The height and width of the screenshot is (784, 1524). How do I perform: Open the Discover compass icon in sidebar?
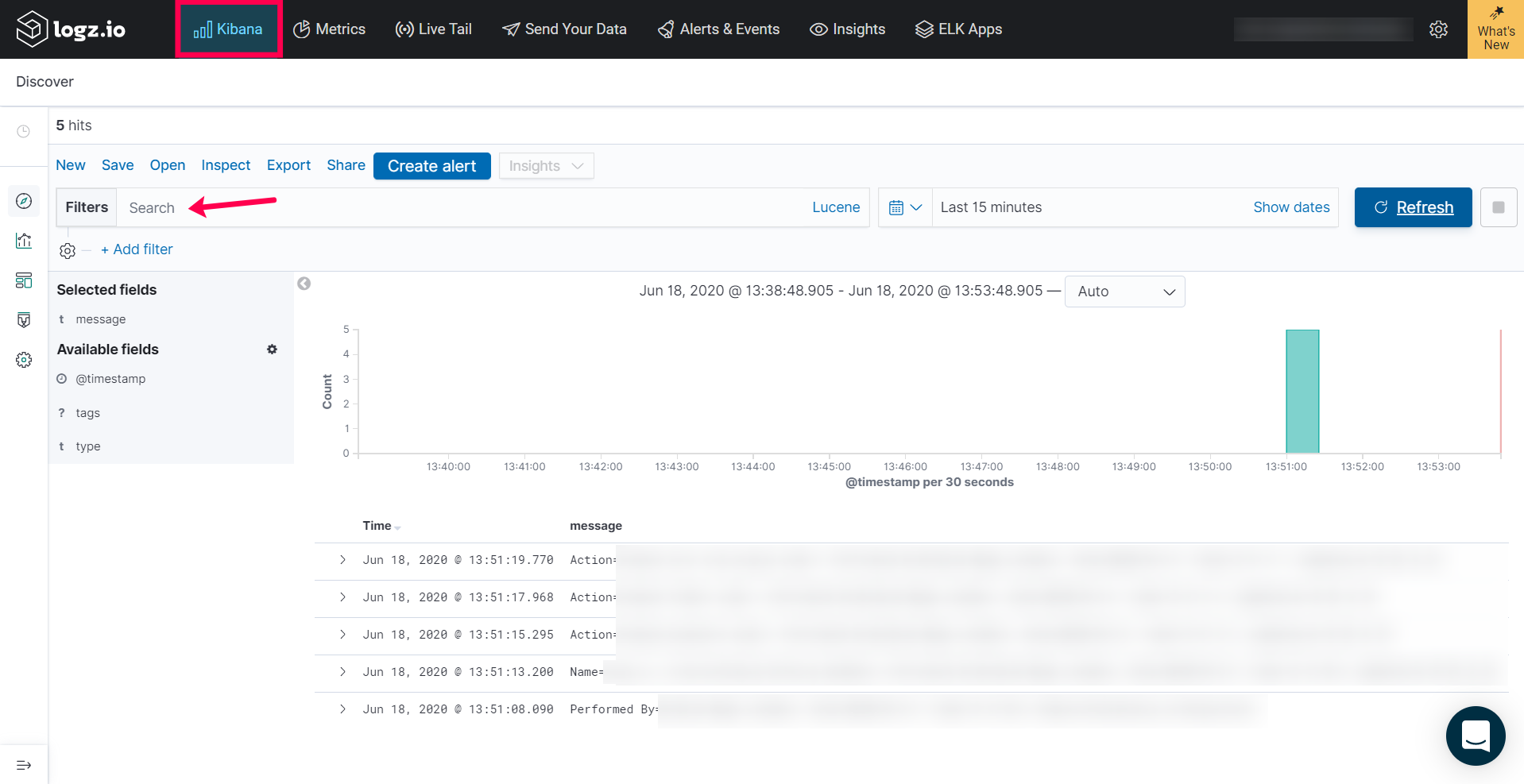[24, 201]
